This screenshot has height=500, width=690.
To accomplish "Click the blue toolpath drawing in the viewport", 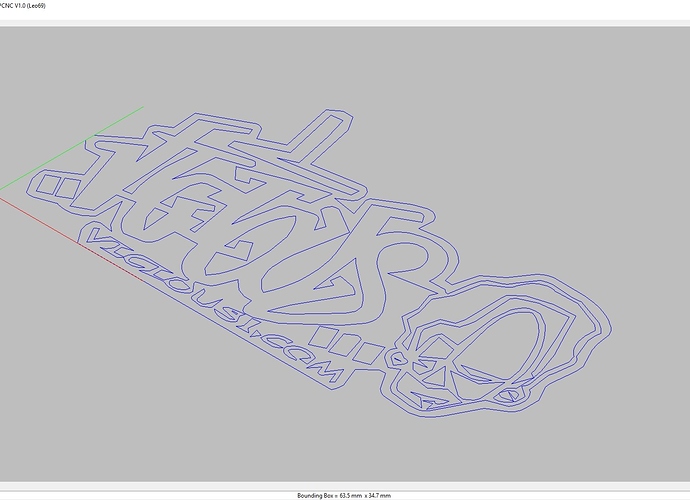I will tap(318, 263).
